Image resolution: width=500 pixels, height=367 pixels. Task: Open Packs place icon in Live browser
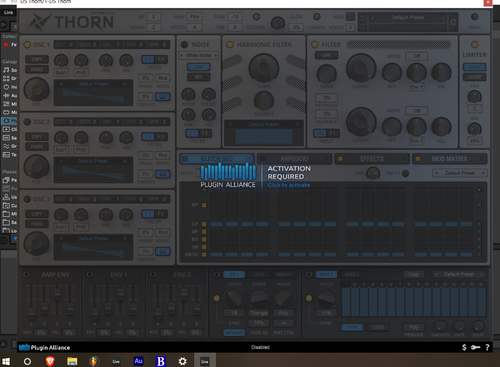point(6,180)
